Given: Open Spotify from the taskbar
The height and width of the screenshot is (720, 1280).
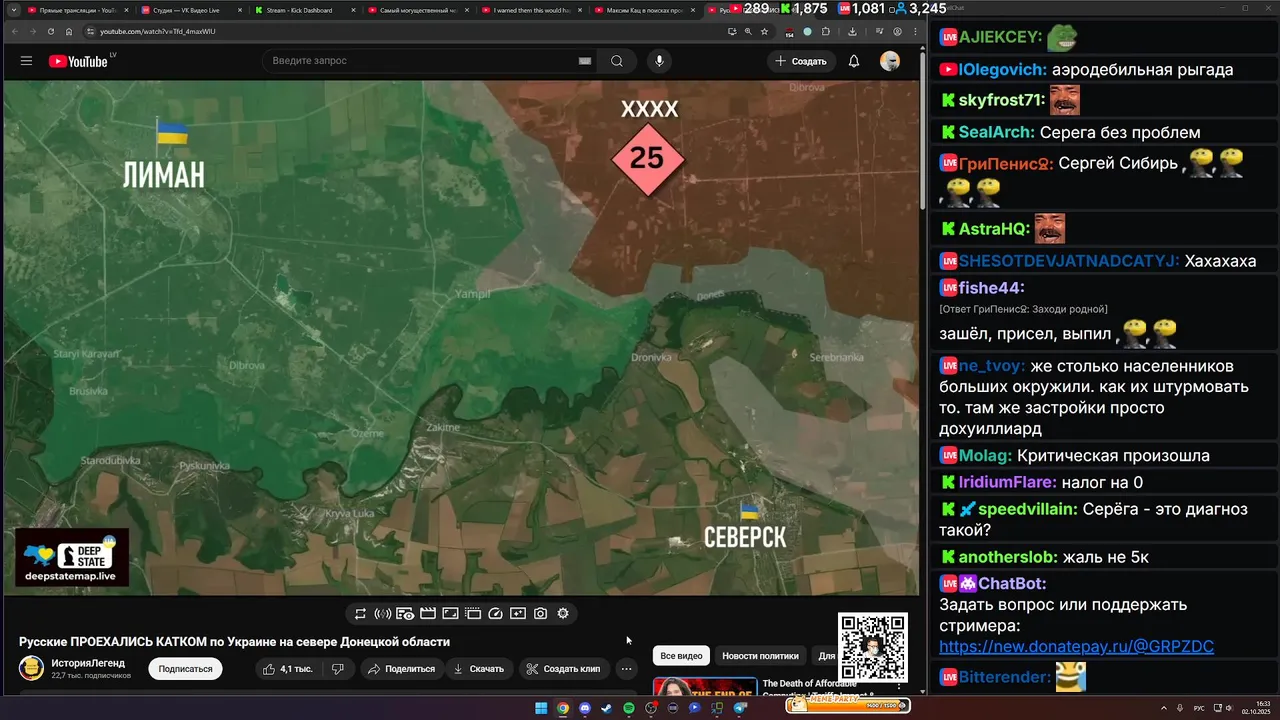Looking at the screenshot, I should 629,708.
